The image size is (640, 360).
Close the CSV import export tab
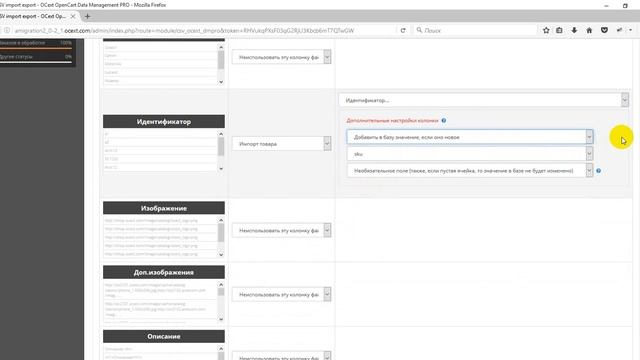click(73, 16)
